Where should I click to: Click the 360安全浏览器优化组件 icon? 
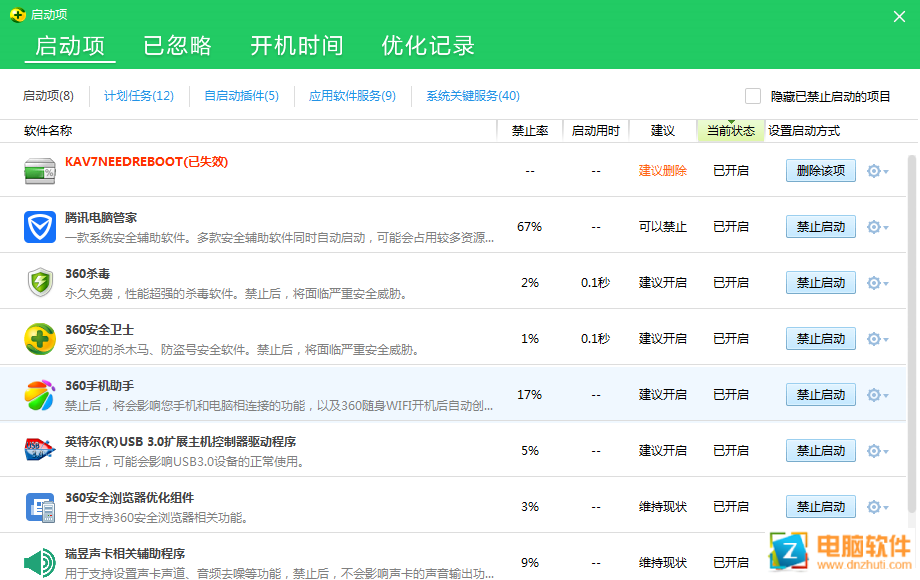click(40, 507)
